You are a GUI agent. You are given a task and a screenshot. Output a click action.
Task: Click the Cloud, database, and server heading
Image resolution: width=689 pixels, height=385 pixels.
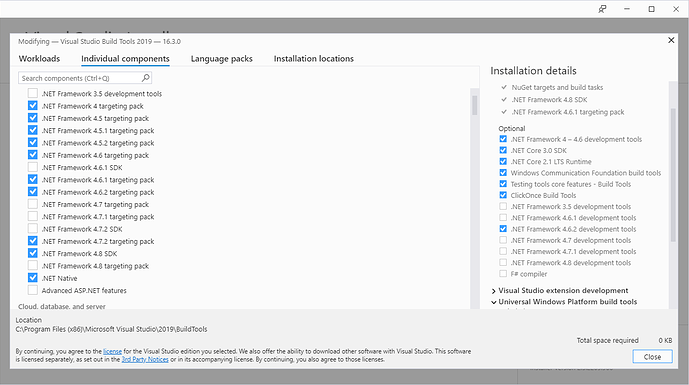[x=62, y=306]
